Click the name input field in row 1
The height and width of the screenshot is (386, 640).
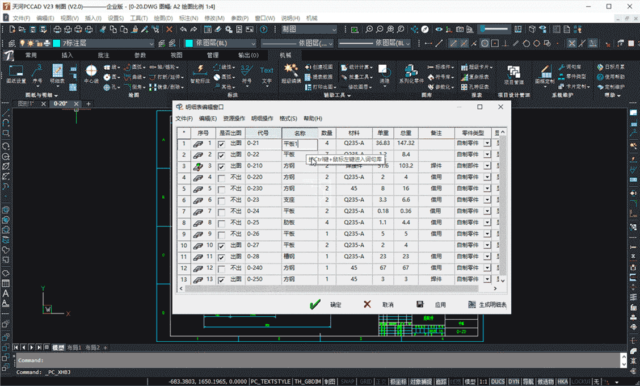pyautogui.click(x=300, y=144)
